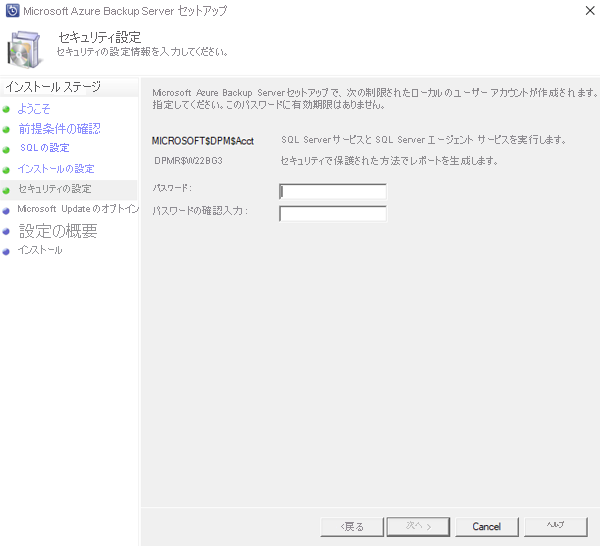This screenshot has width=600, height=546.
Task: Click the パスワードの確認入力: label
Action: pos(200,210)
